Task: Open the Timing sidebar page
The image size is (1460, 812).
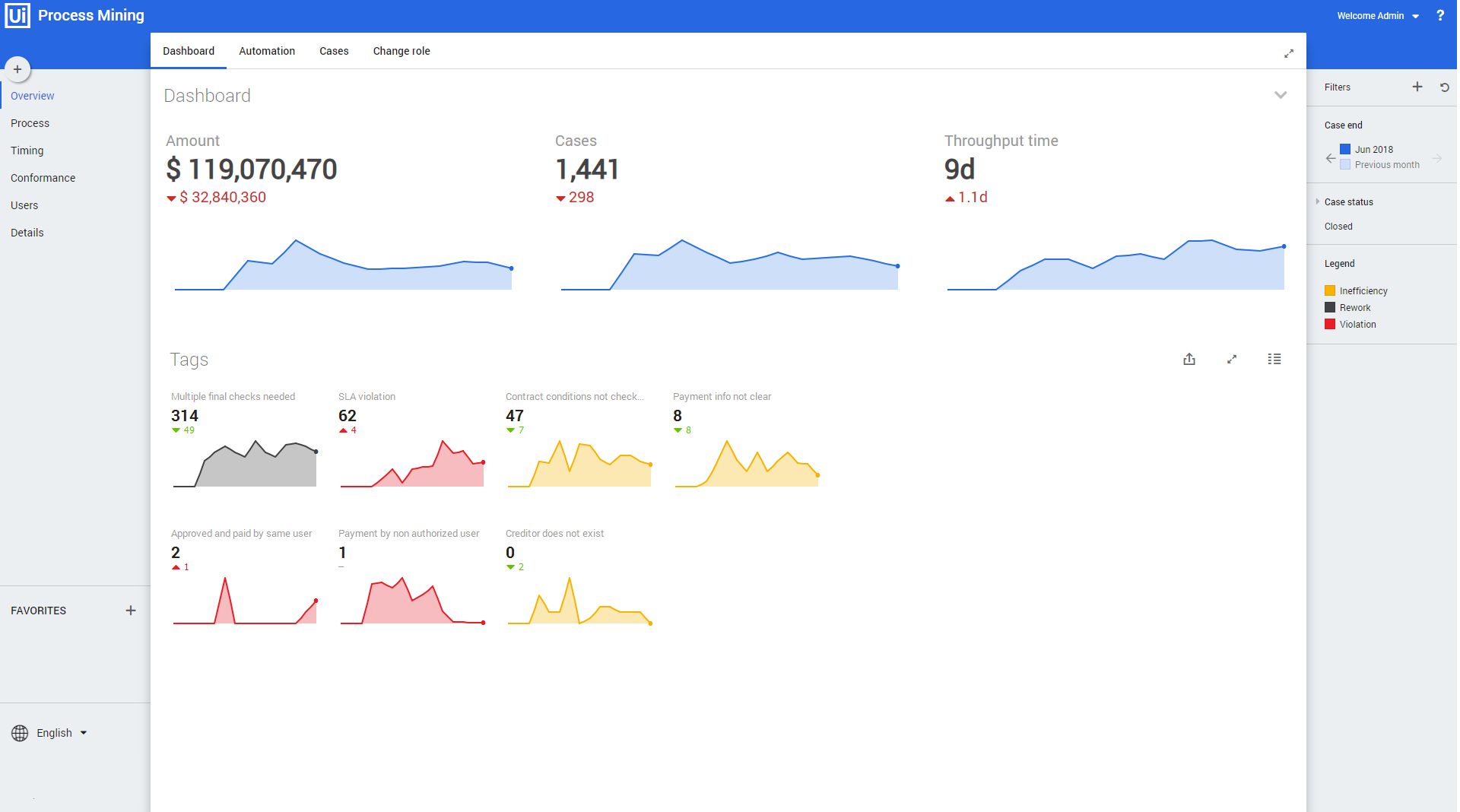Action: pos(27,151)
